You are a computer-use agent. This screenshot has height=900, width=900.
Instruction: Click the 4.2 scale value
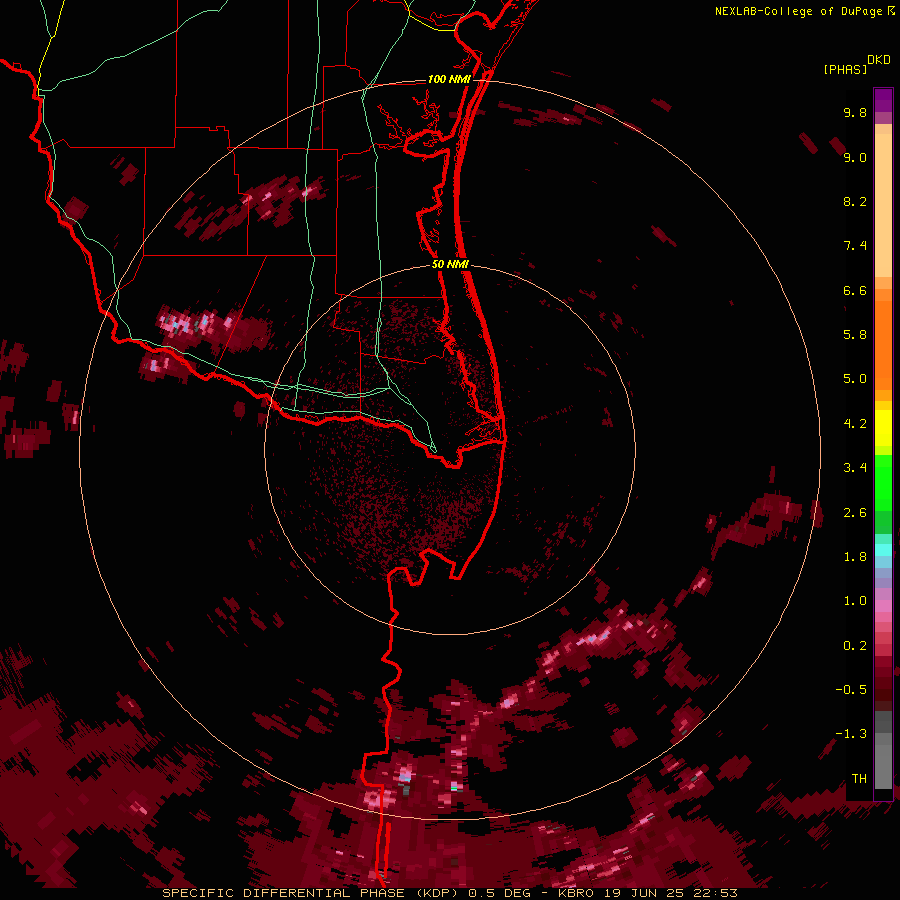pos(855,424)
